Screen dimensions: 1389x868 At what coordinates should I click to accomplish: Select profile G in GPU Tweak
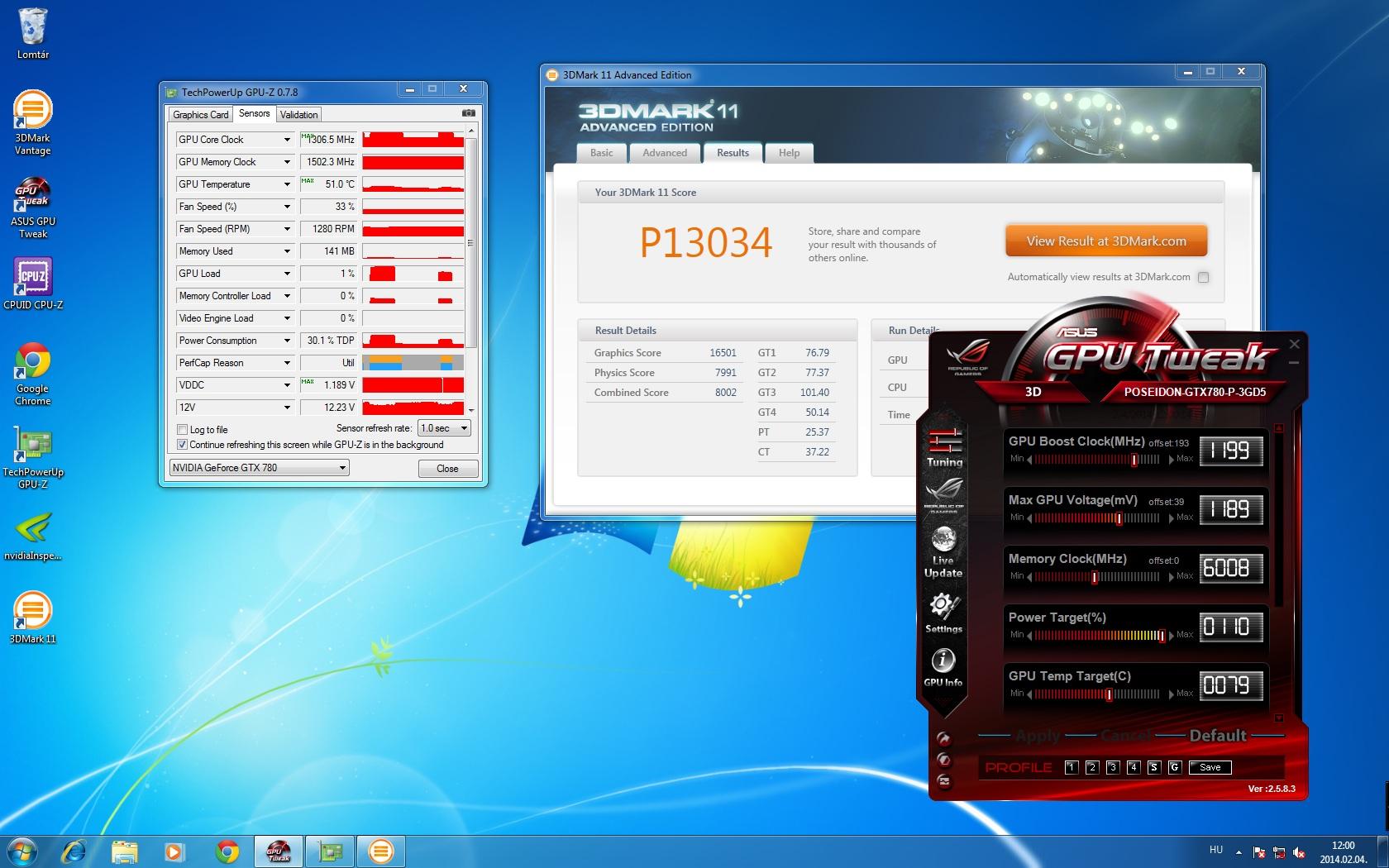click(1175, 767)
